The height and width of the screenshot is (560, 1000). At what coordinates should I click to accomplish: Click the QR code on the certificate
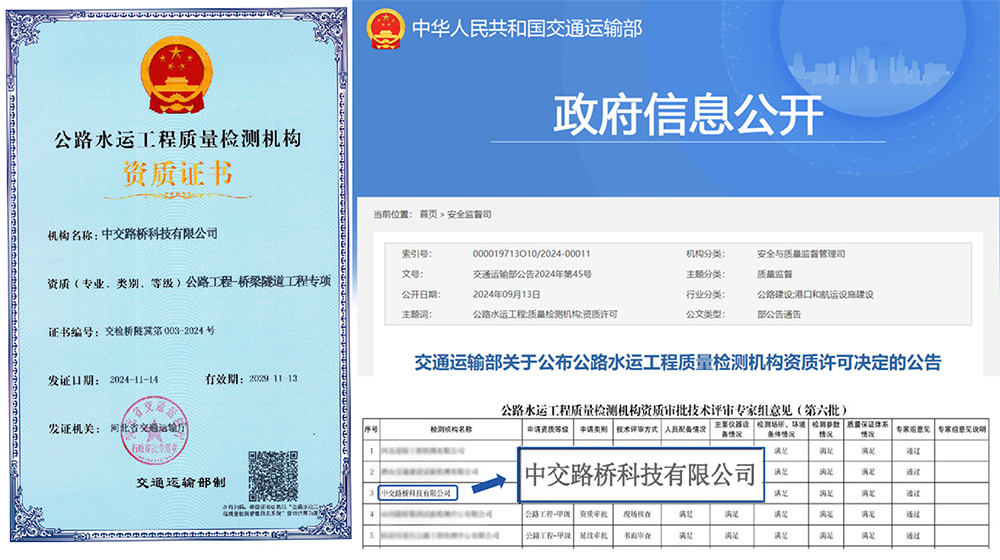273,476
